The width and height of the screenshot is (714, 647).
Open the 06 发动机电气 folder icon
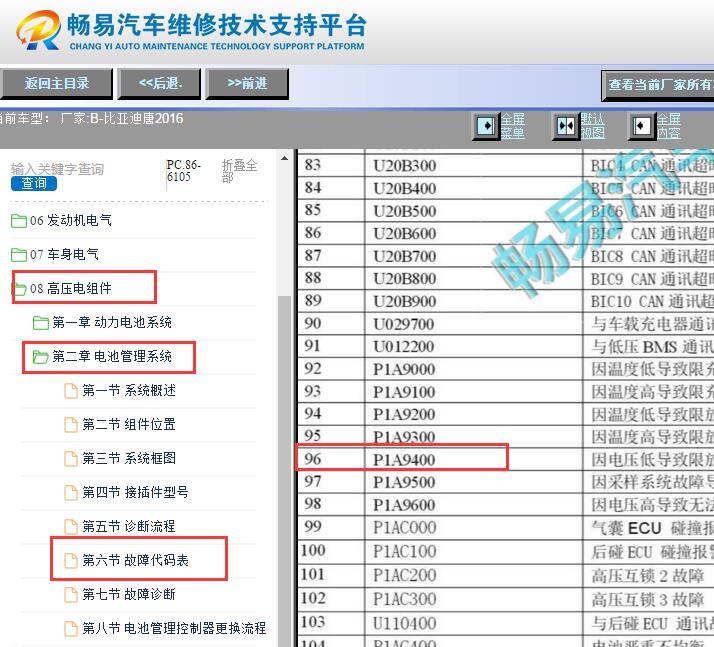coord(19,221)
